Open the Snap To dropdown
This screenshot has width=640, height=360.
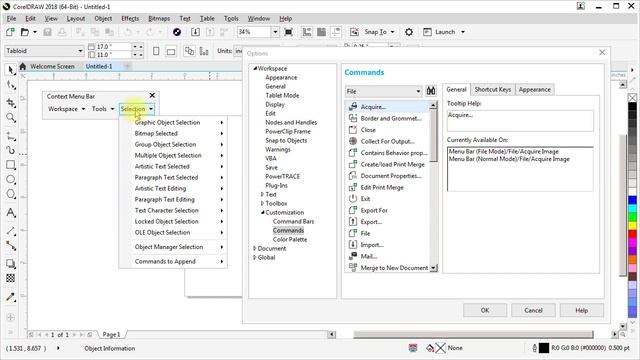click(392, 32)
